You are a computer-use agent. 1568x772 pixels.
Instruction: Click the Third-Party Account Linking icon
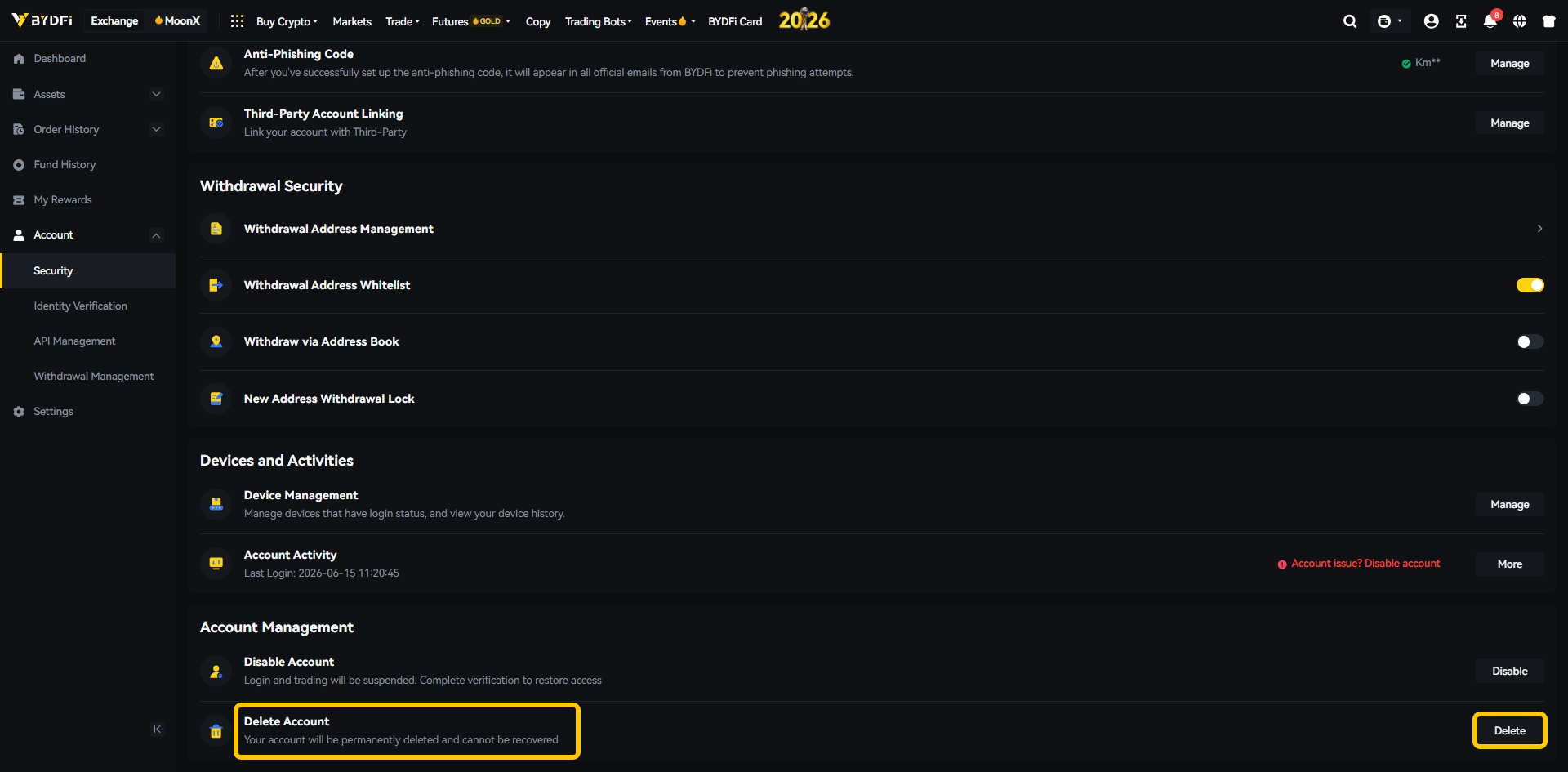click(x=216, y=123)
